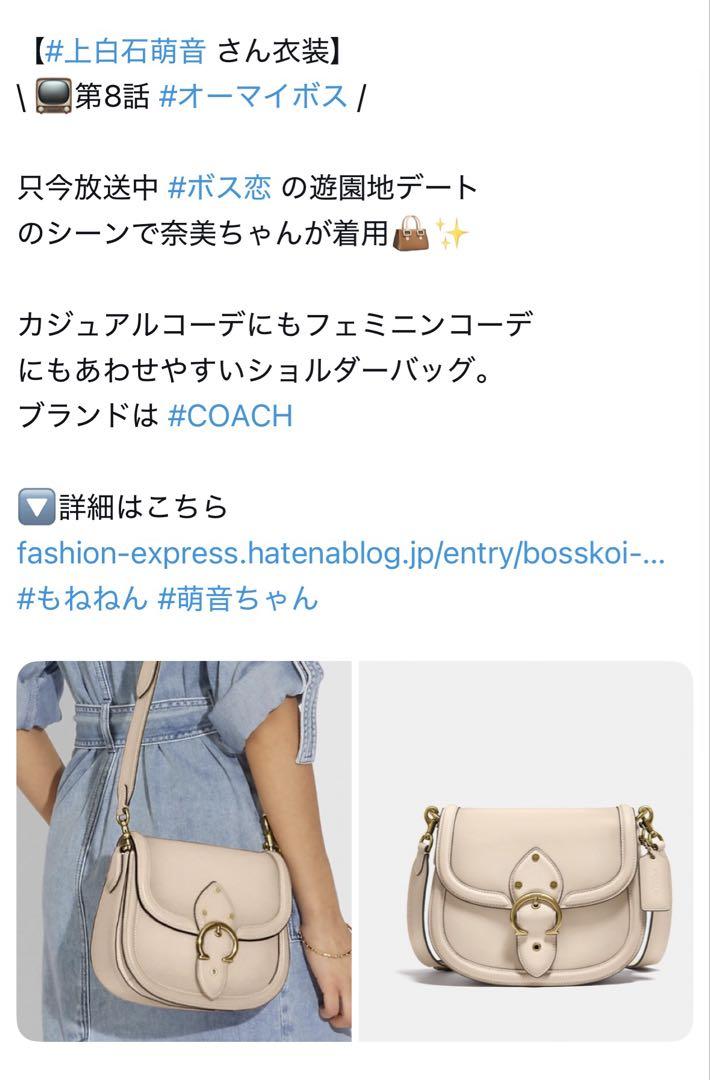Click the sparkles emoji
This screenshot has width=710, height=1080.
pyautogui.click(x=452, y=233)
